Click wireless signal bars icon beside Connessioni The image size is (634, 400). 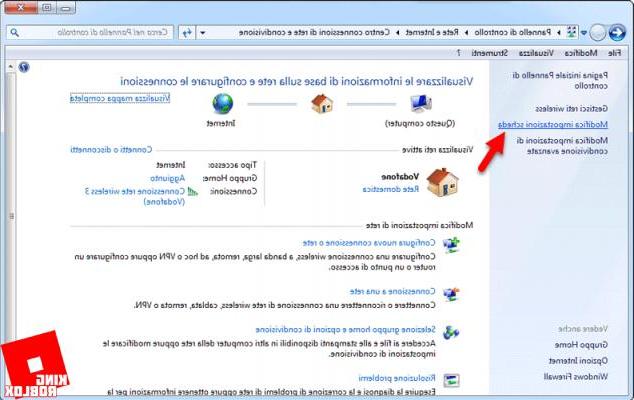[193, 191]
